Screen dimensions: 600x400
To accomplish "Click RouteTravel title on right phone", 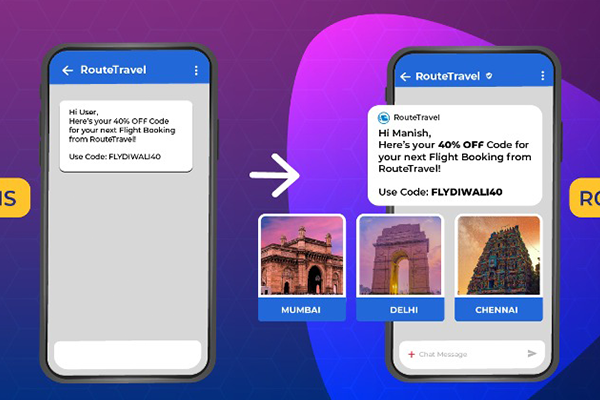I will coord(448,76).
